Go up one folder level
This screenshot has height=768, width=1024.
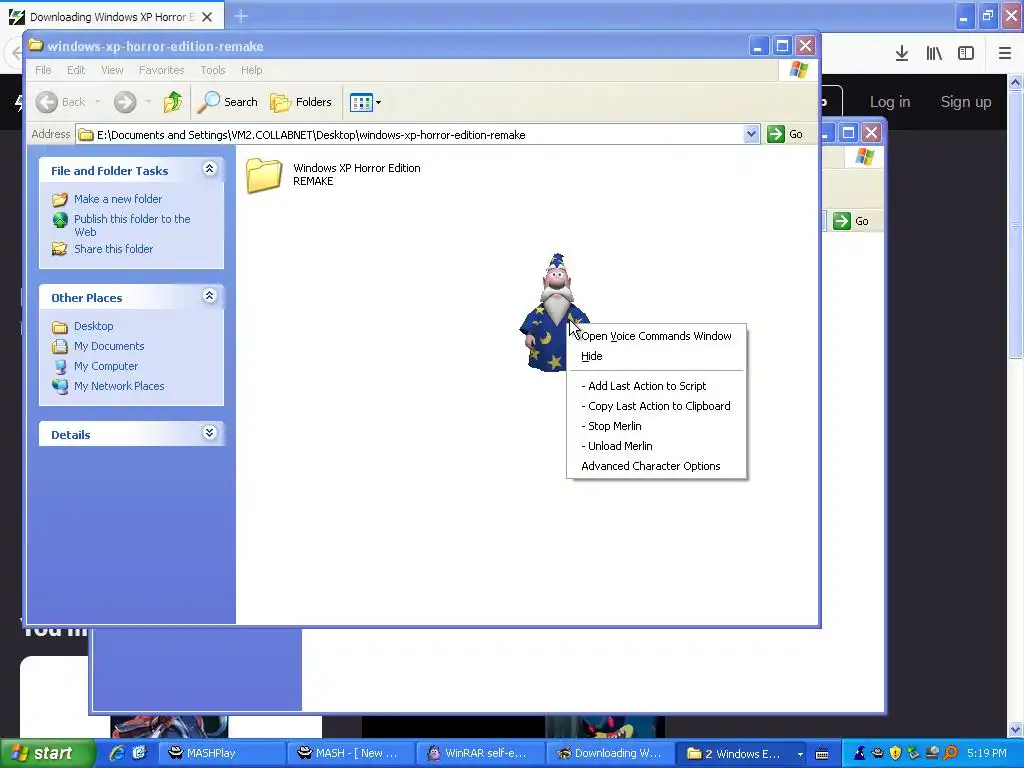pos(173,102)
